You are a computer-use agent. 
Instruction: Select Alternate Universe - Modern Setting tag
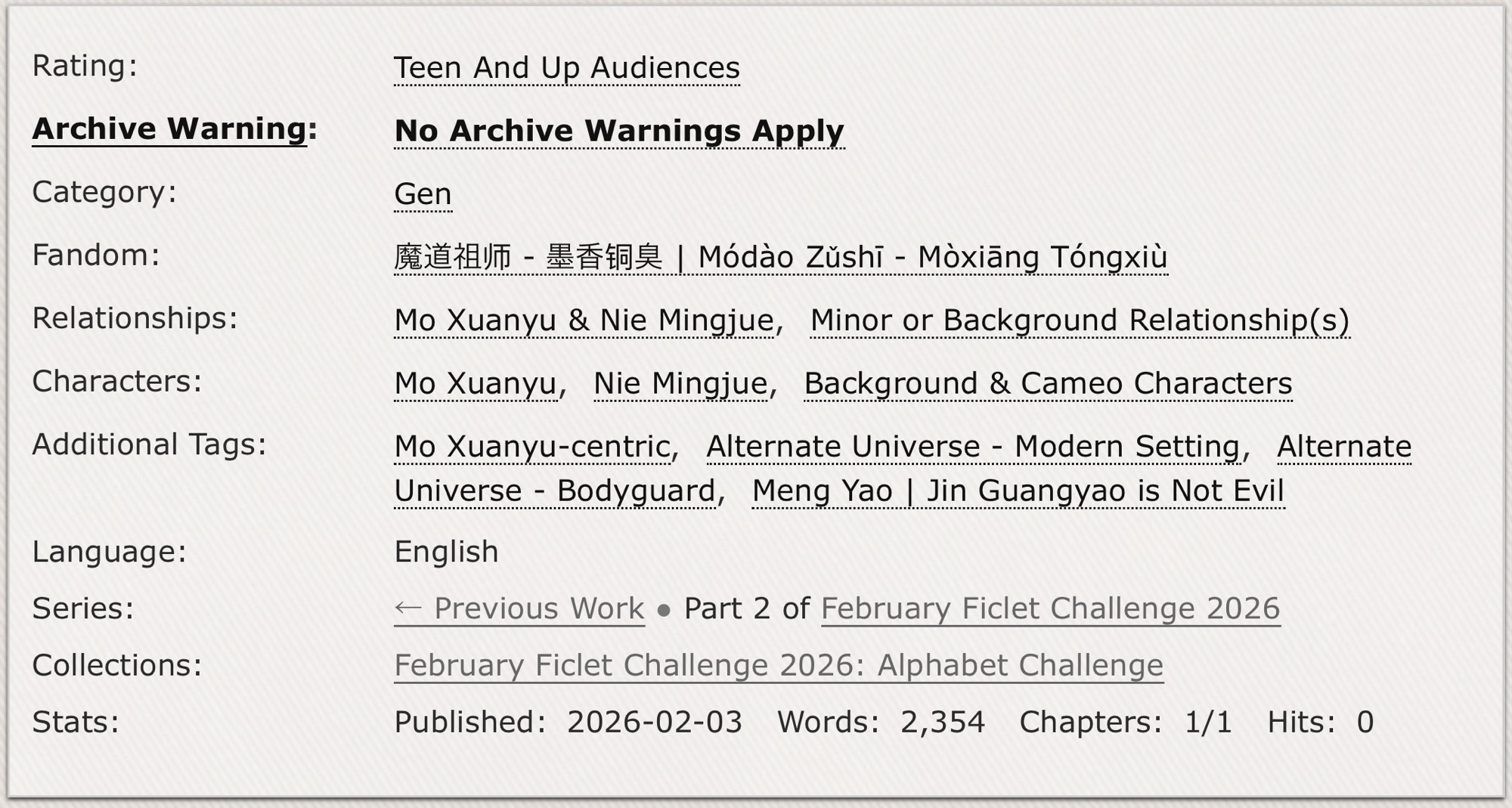973,447
